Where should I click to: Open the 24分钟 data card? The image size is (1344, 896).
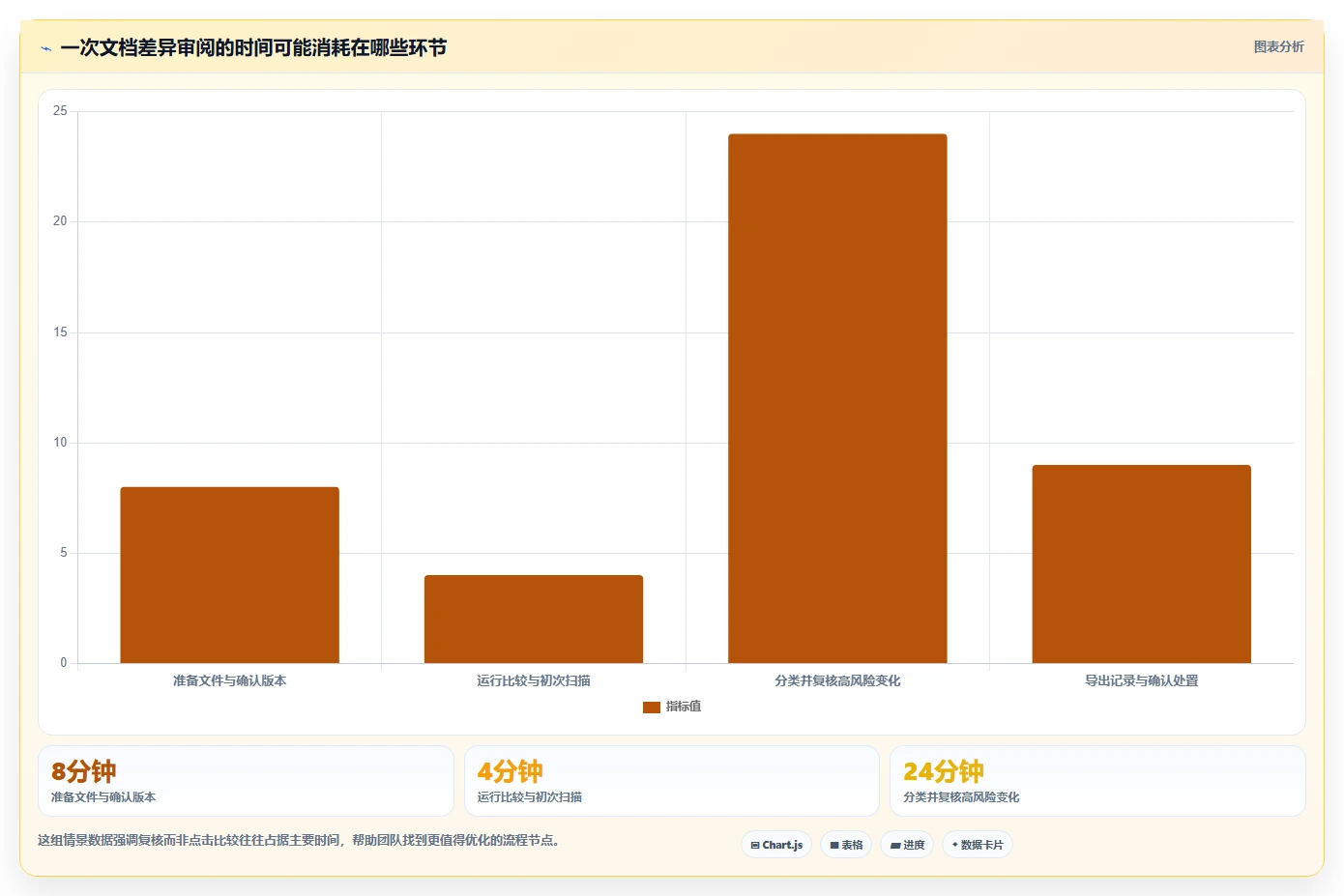(x=1097, y=781)
